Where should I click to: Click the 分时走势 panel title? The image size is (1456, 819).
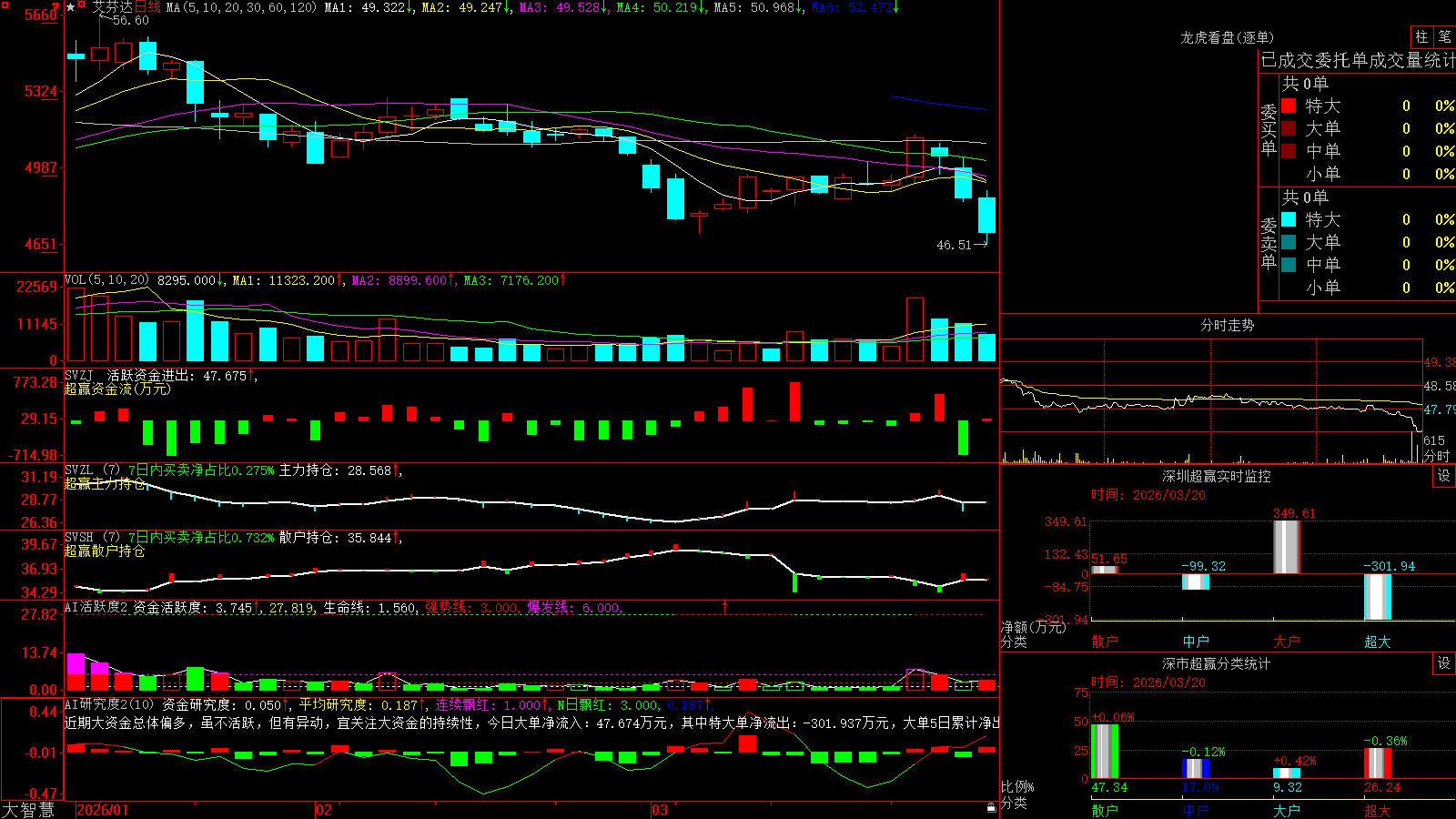pos(1227,325)
